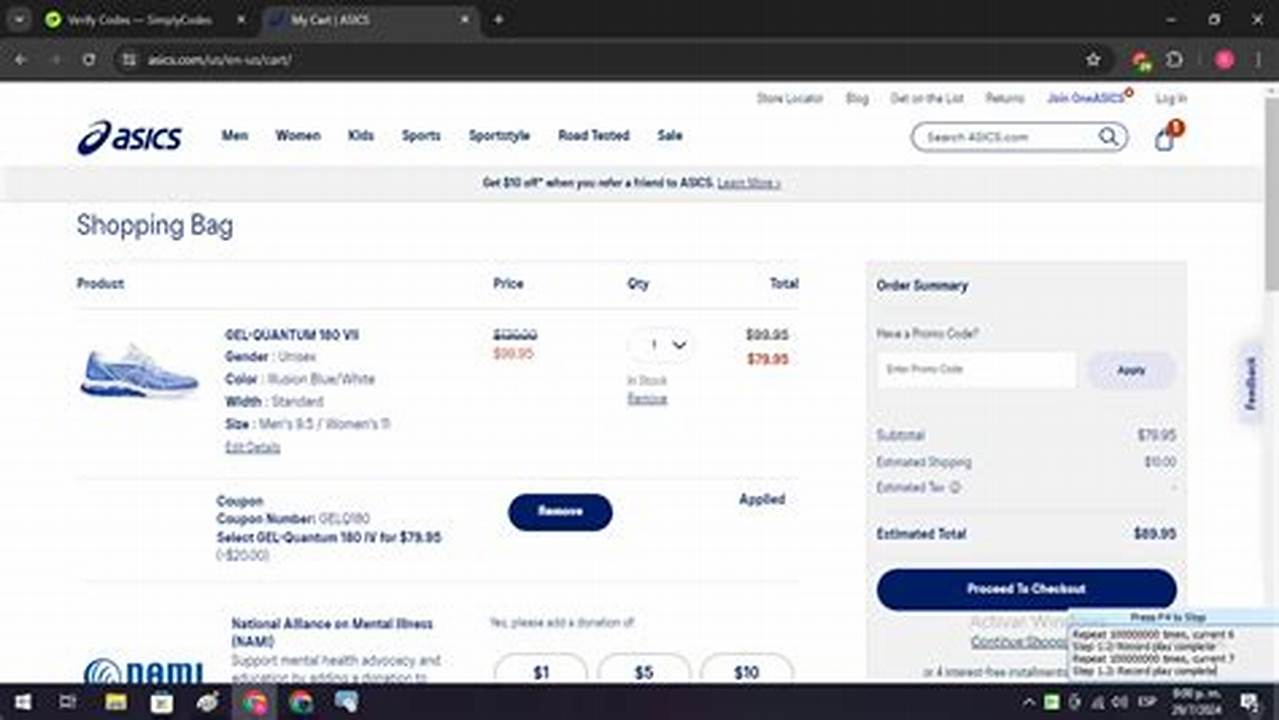Open the Women navigation menu
1279x720 pixels.
coord(297,136)
